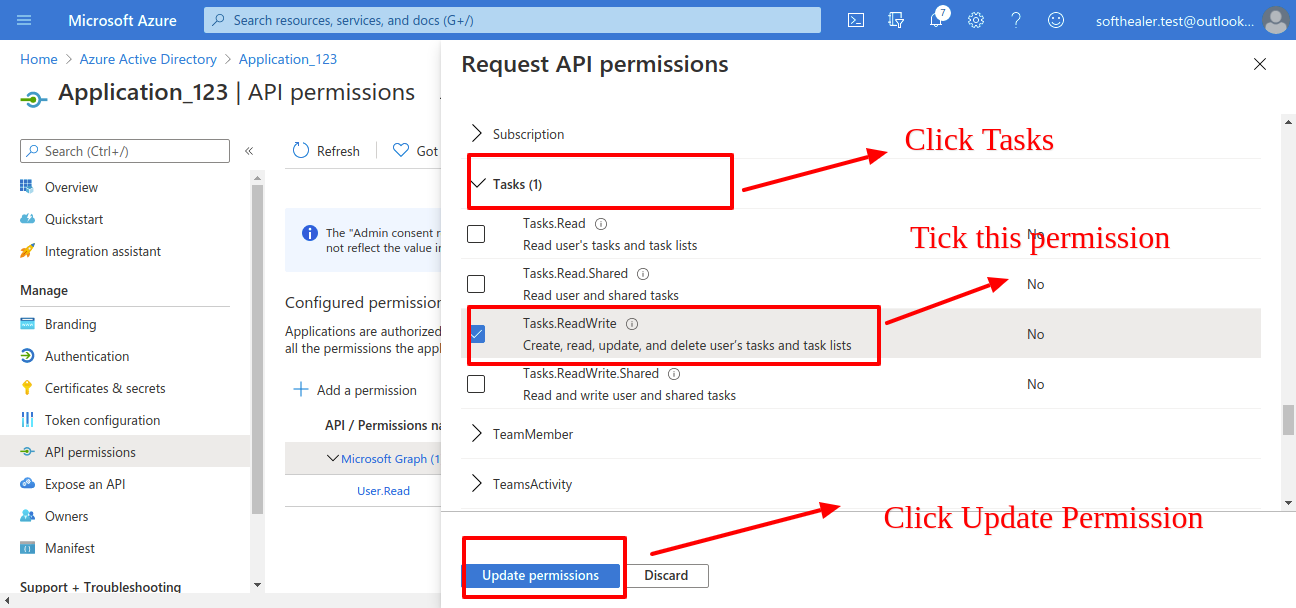Tick the Tasks.Read checkbox
Image resolution: width=1296 pixels, height=608 pixels.
[476, 234]
